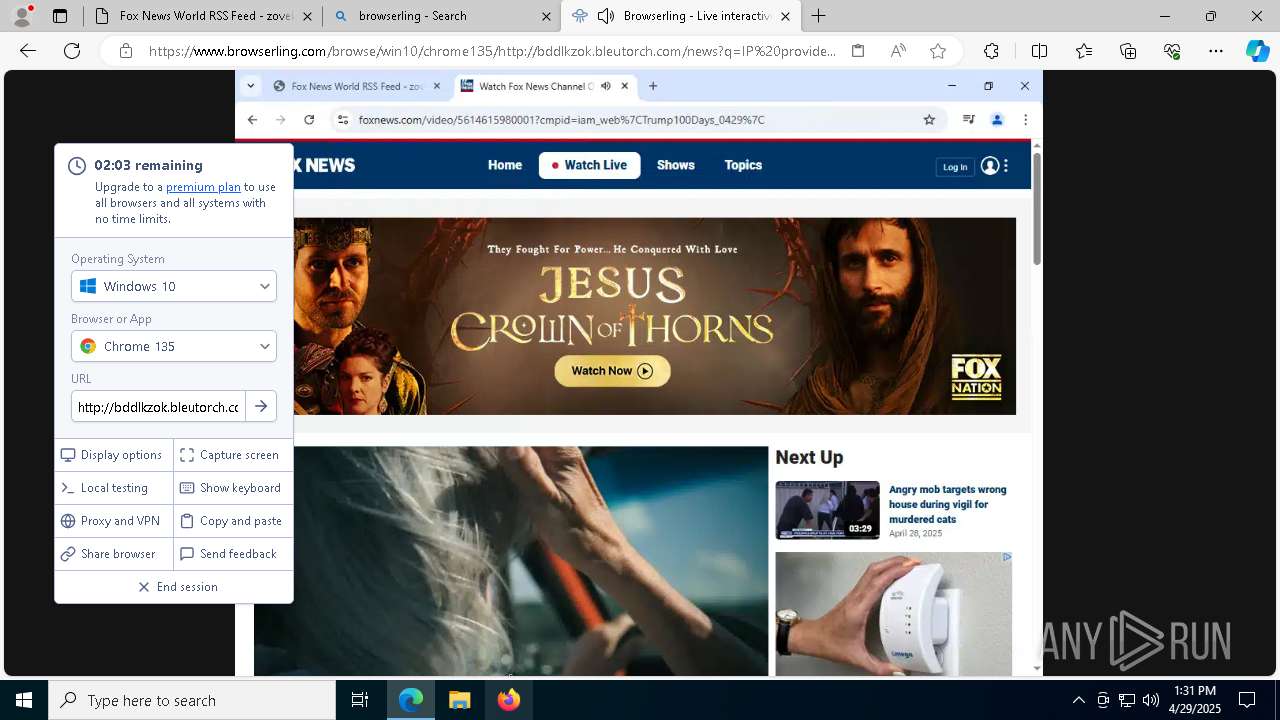
Task: Select Watch Fox News Channel Chrome tab
Action: click(544, 86)
